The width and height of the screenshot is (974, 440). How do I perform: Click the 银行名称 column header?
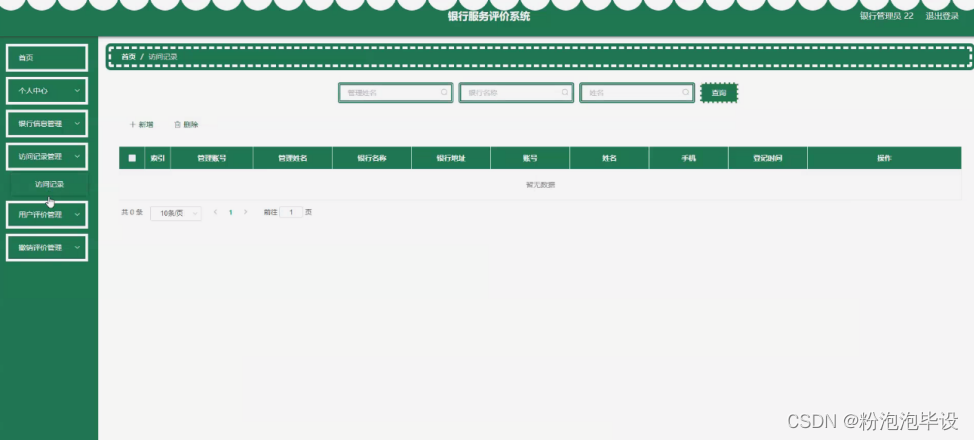[372, 158]
